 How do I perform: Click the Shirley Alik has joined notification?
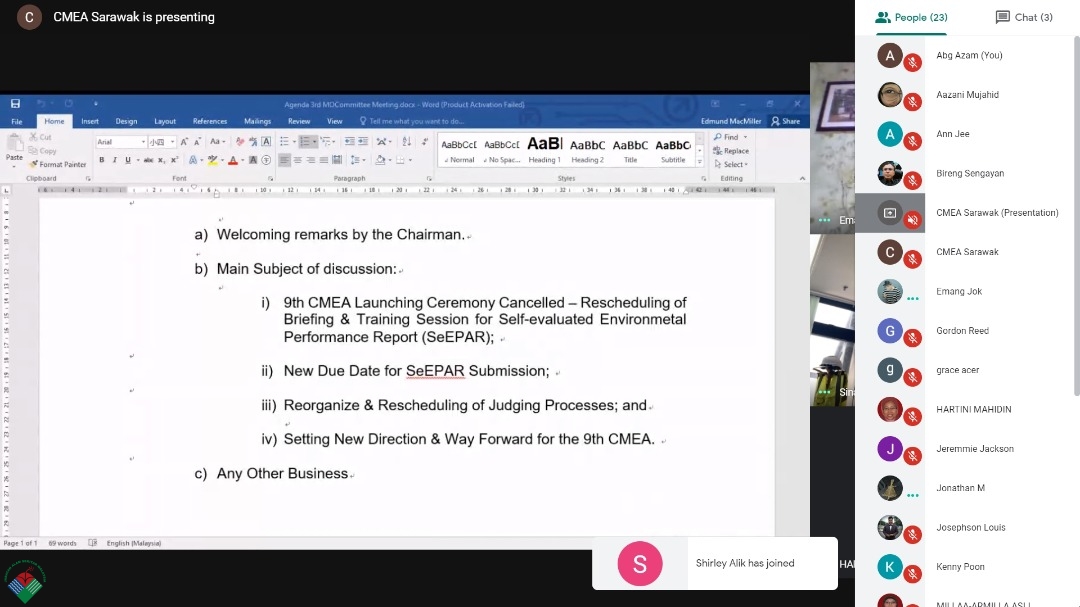[715, 563]
